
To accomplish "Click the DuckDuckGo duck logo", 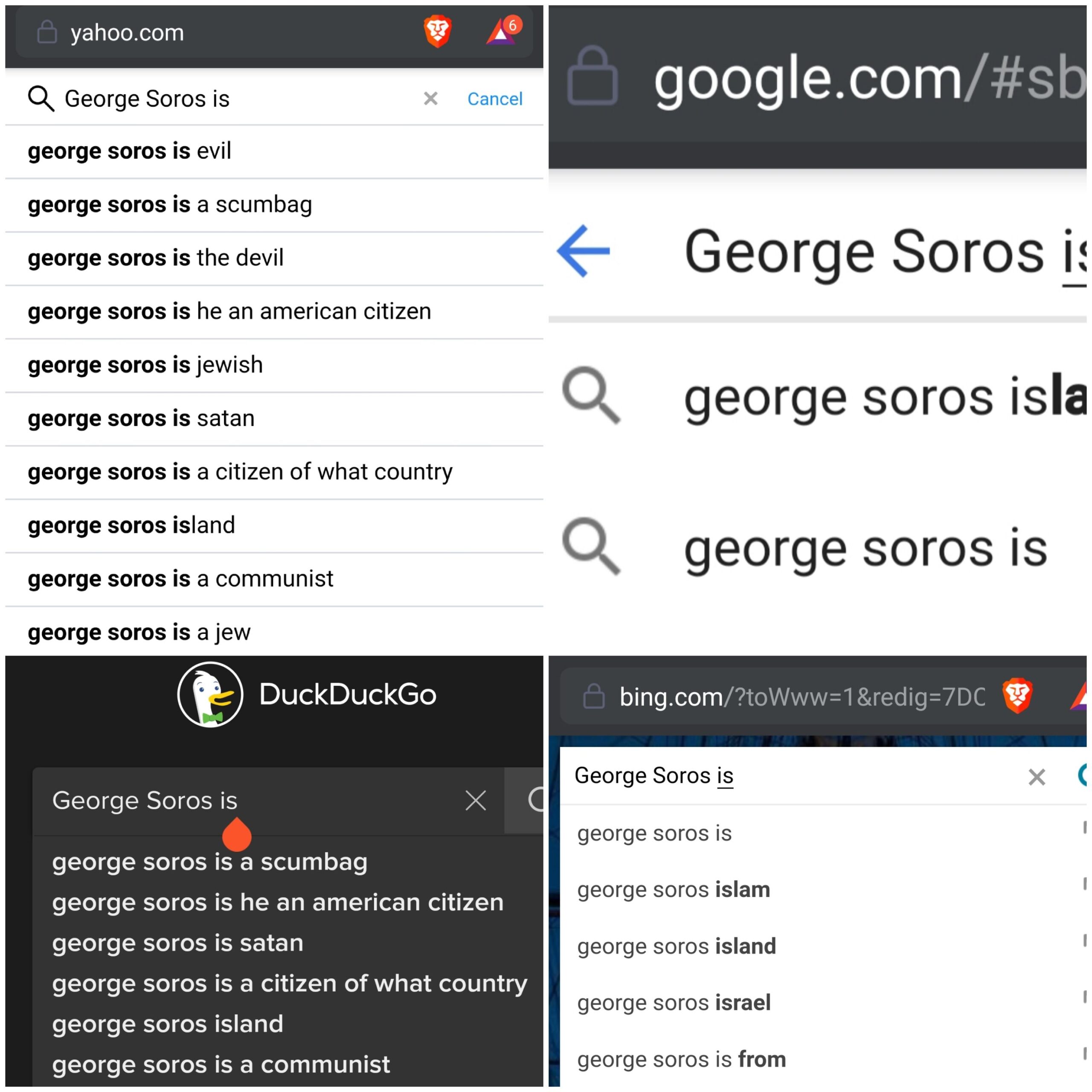I will [x=210, y=694].
